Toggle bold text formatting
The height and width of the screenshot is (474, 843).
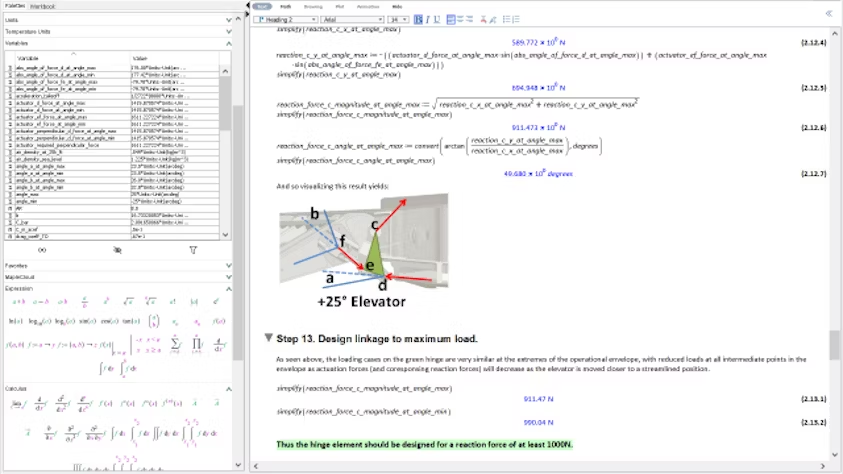[418, 19]
